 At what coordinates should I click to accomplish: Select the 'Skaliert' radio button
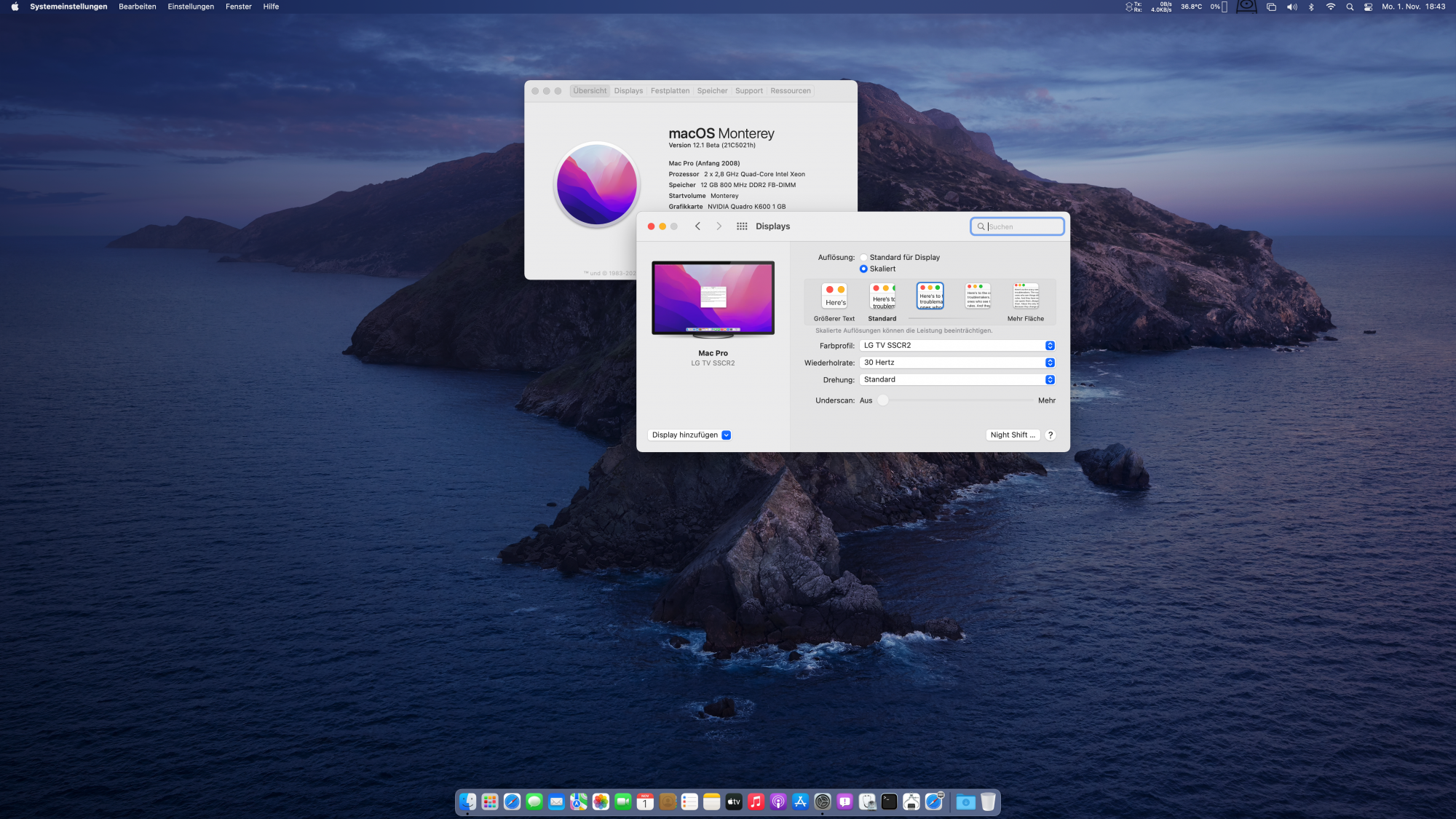tap(863, 269)
